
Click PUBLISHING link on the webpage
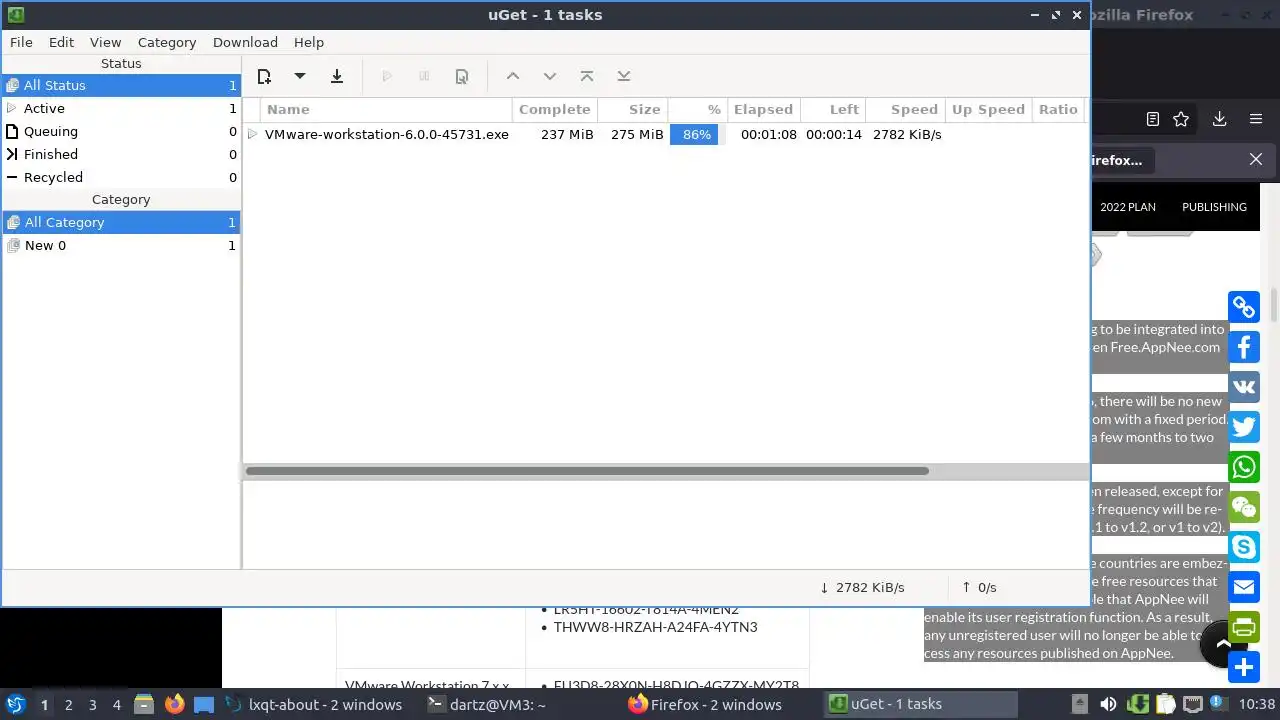tap(1214, 207)
